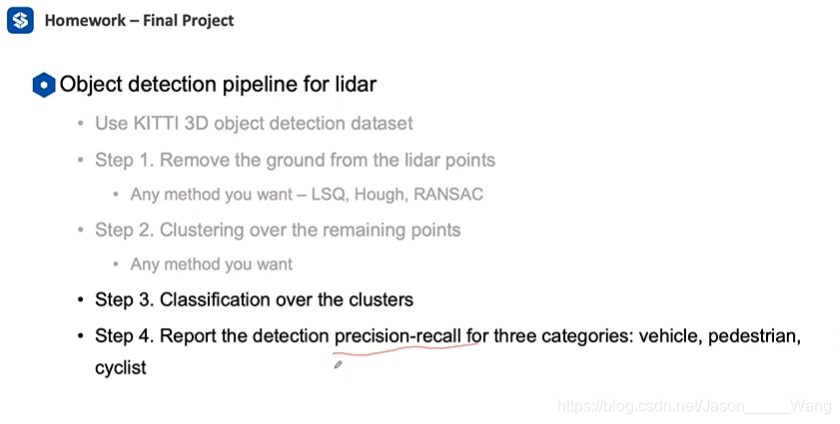Open the blog.csdn.net Jason Wang watermark link
Viewport: 840px width, 424px height.
click(694, 406)
